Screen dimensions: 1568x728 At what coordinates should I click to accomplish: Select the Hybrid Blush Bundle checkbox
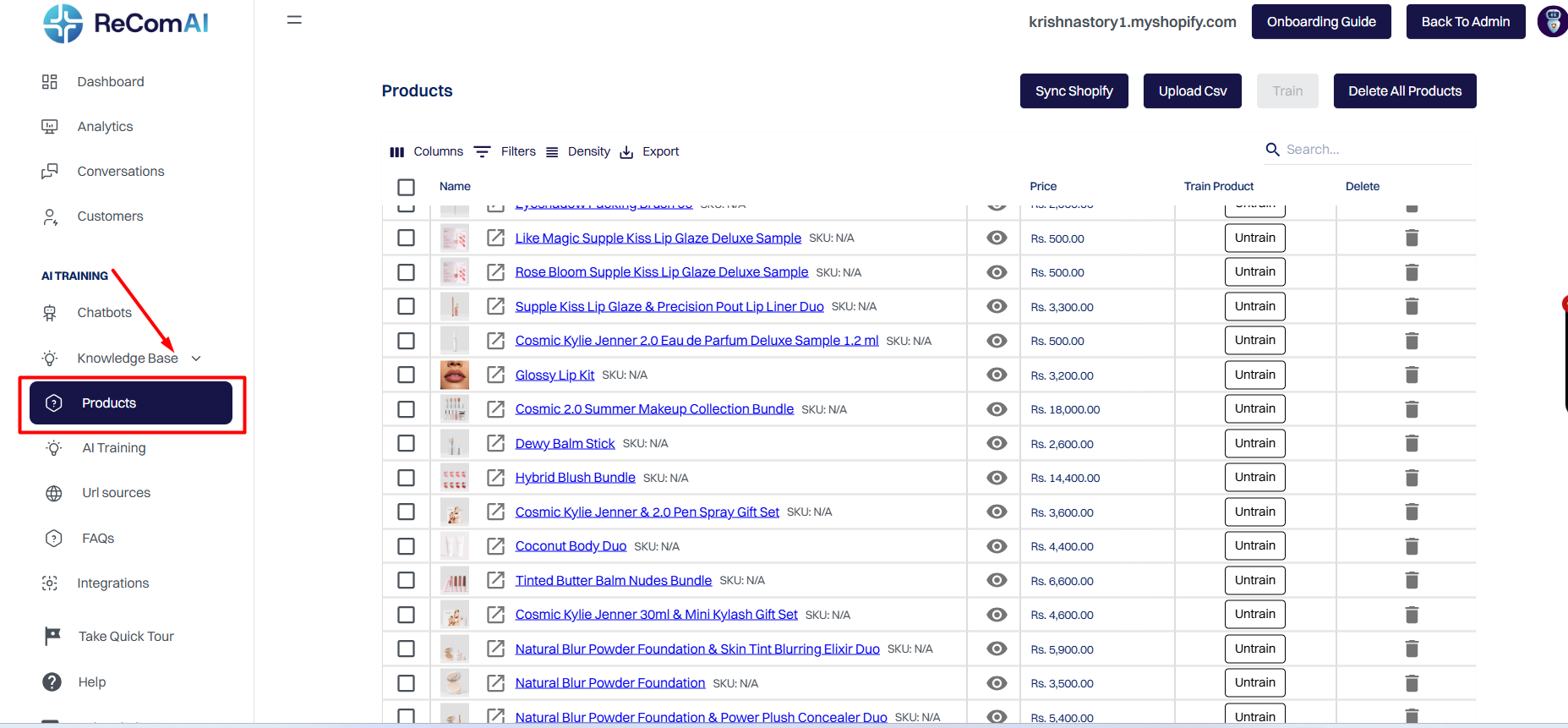tap(407, 478)
